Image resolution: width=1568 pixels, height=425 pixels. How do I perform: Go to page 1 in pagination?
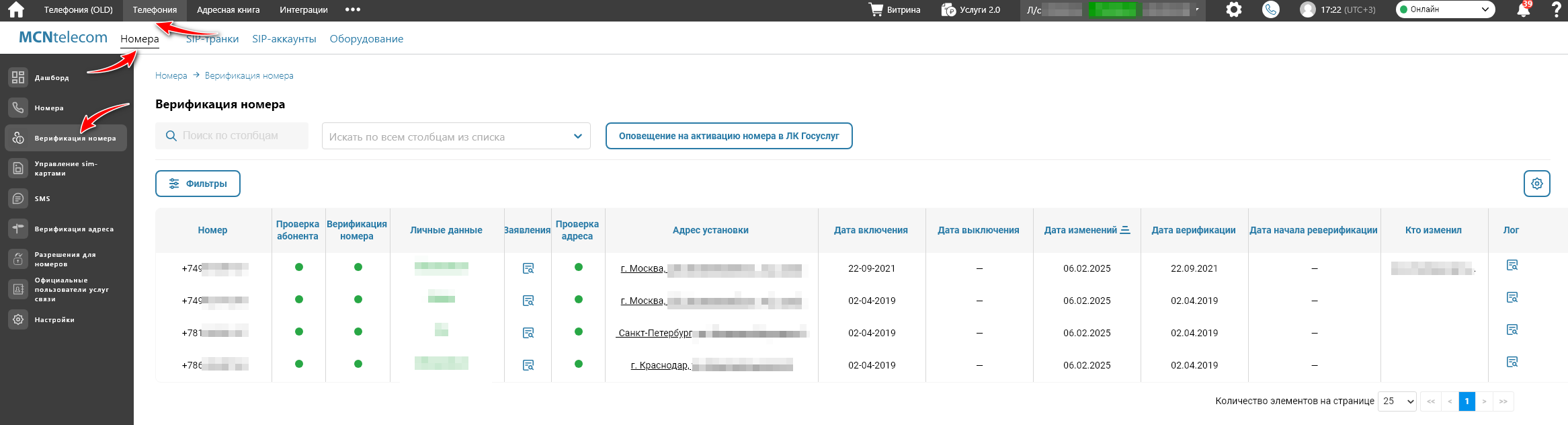(1467, 401)
